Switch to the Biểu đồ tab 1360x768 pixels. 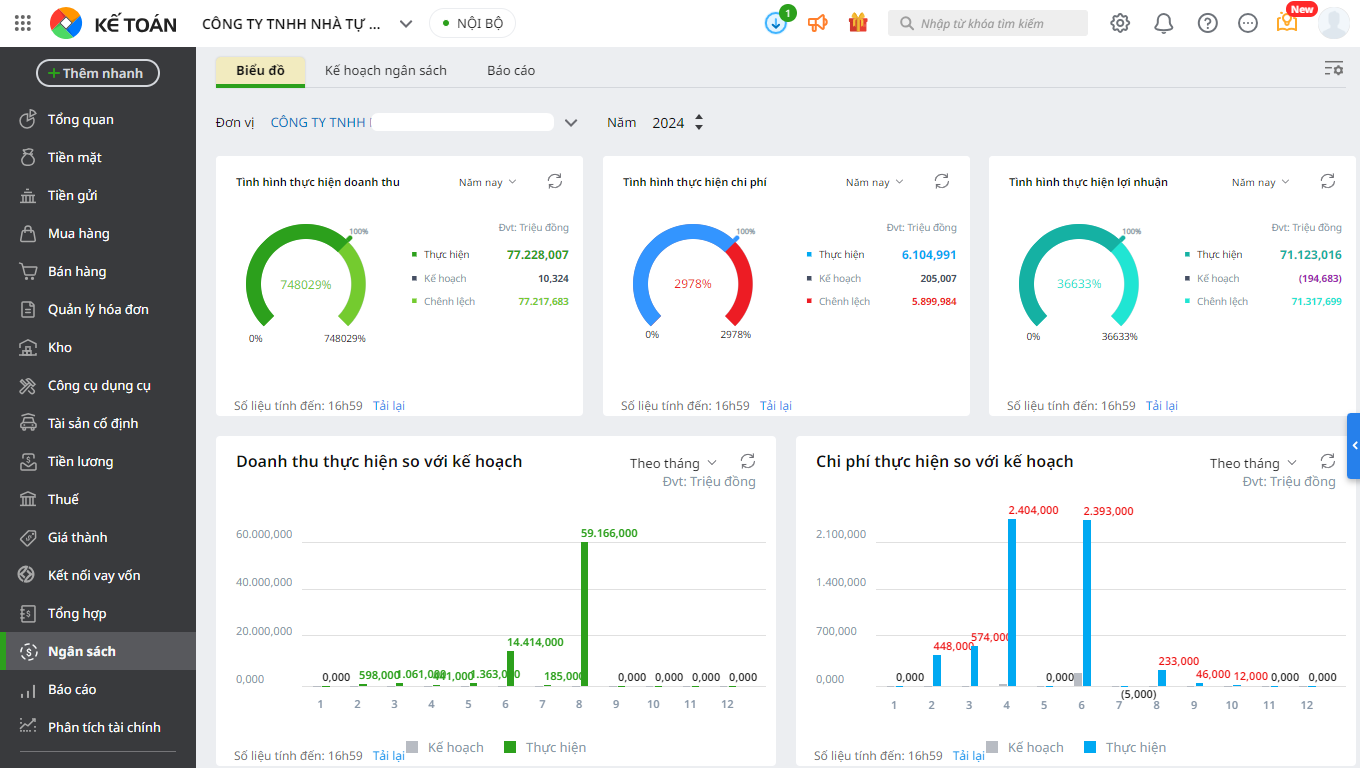point(260,71)
